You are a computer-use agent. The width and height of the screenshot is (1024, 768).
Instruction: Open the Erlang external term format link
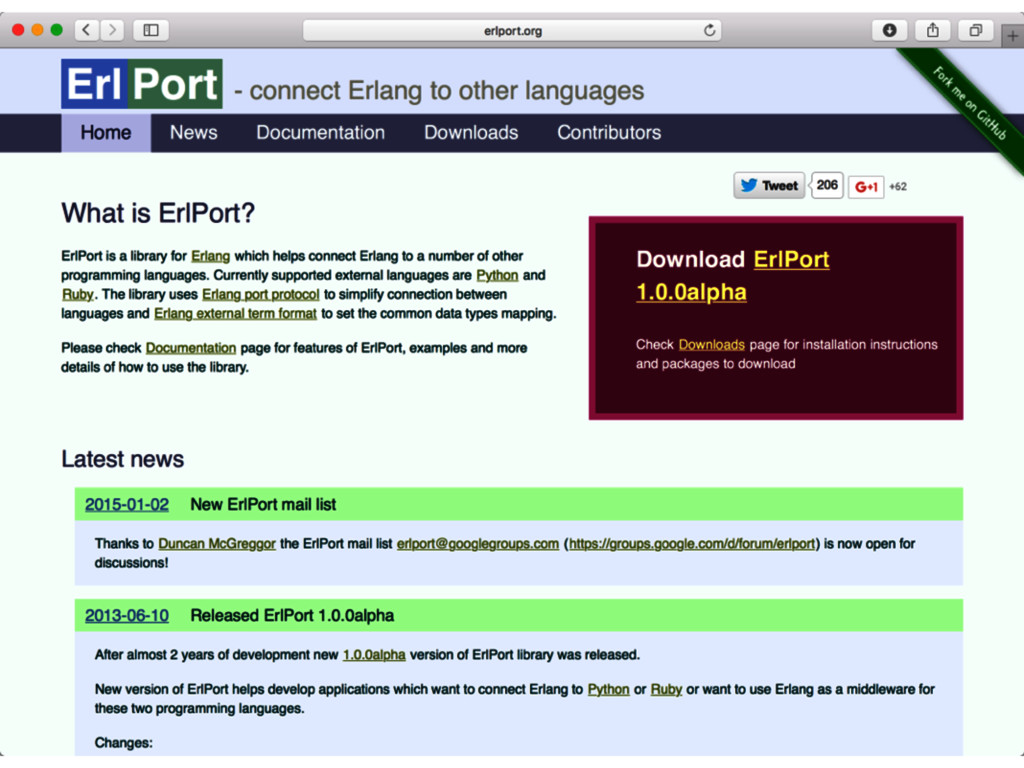click(235, 313)
